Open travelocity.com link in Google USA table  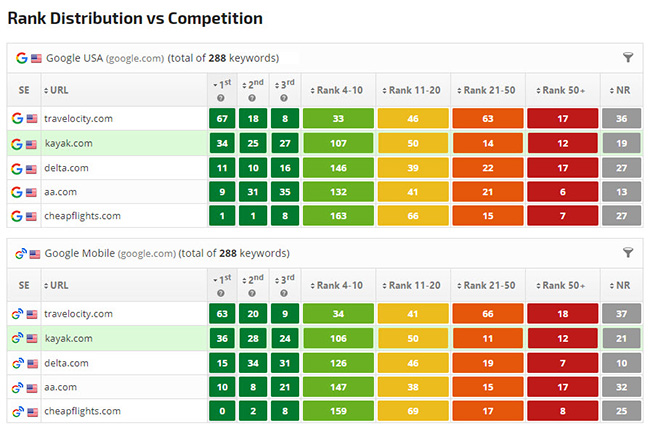coord(78,119)
